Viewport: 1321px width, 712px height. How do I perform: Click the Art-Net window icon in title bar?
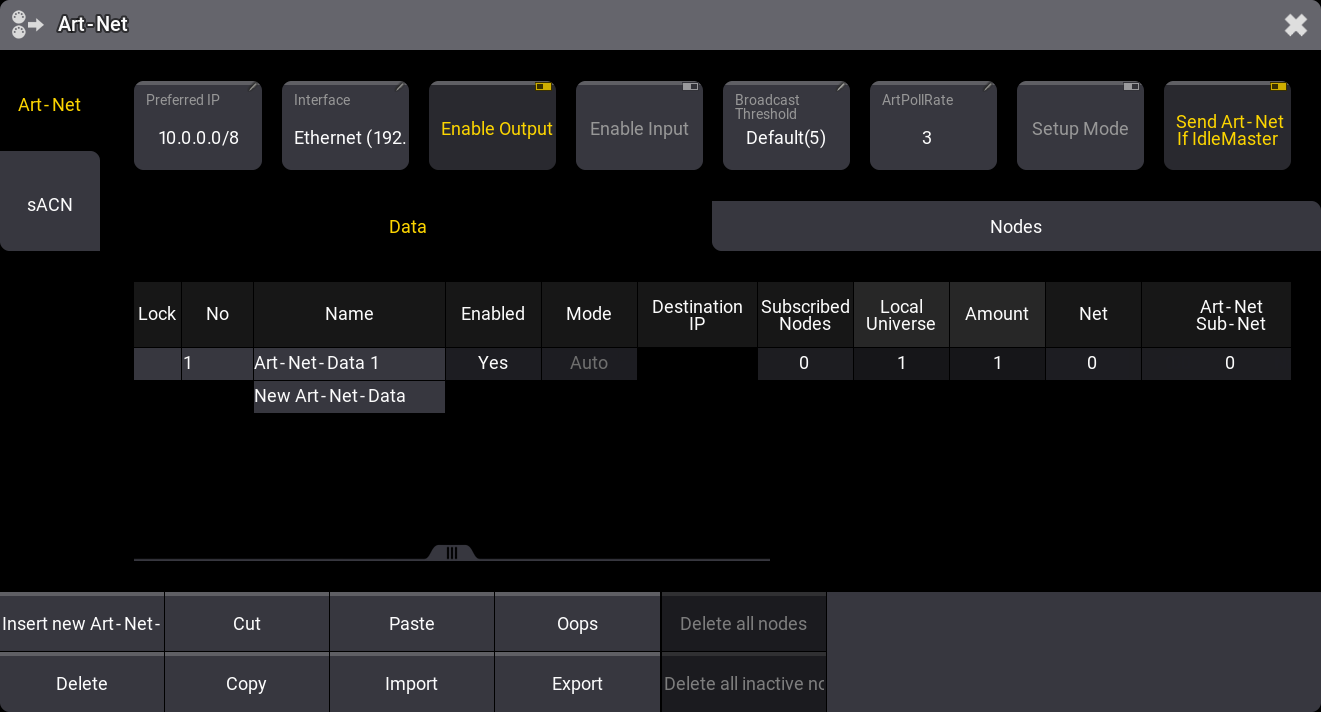coord(27,25)
